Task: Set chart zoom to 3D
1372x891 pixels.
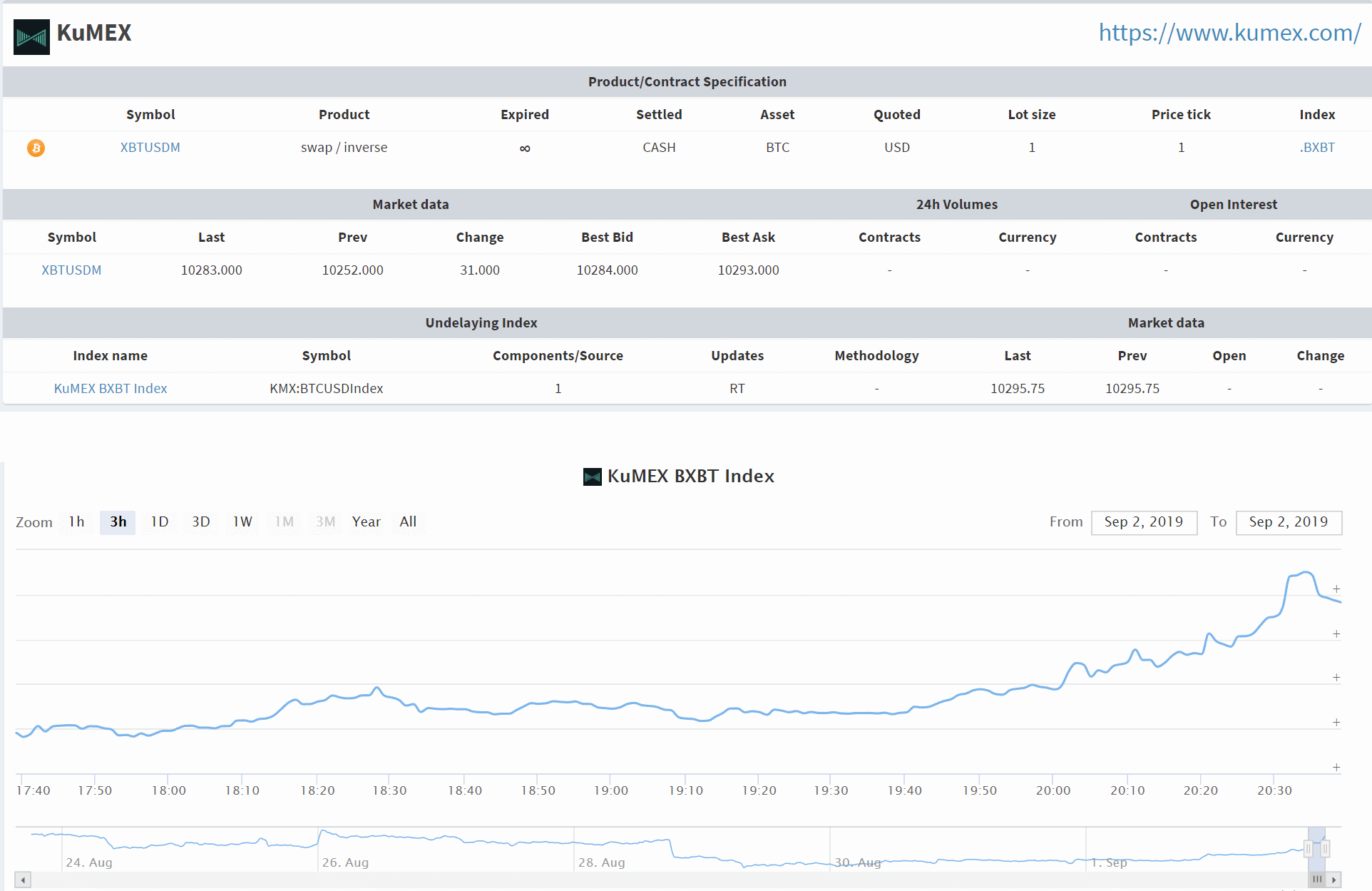Action: (x=201, y=522)
